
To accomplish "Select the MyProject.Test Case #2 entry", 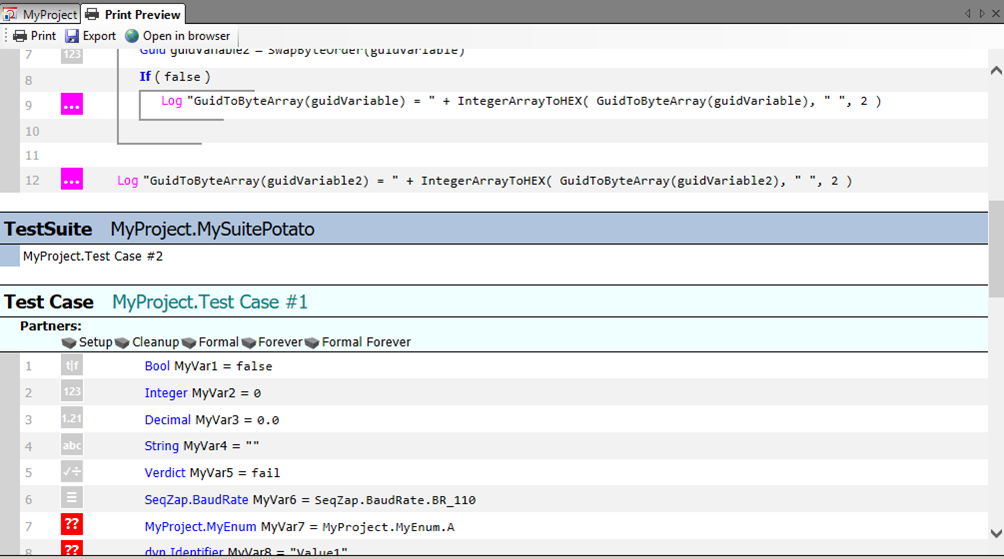I will [x=93, y=256].
